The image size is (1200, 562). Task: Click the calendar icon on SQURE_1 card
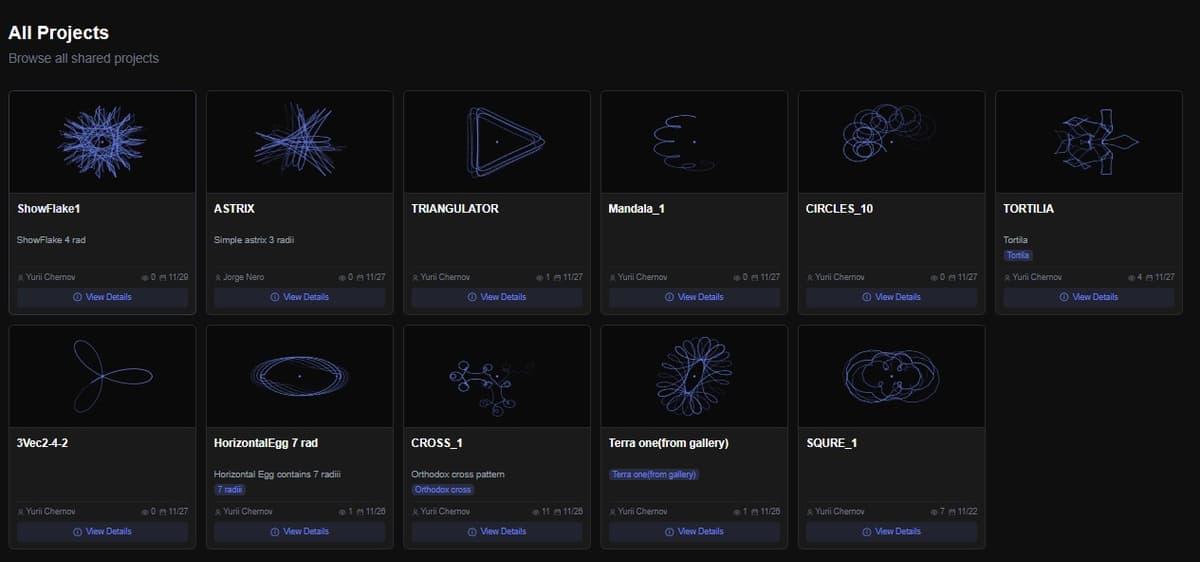pyautogui.click(x=952, y=511)
